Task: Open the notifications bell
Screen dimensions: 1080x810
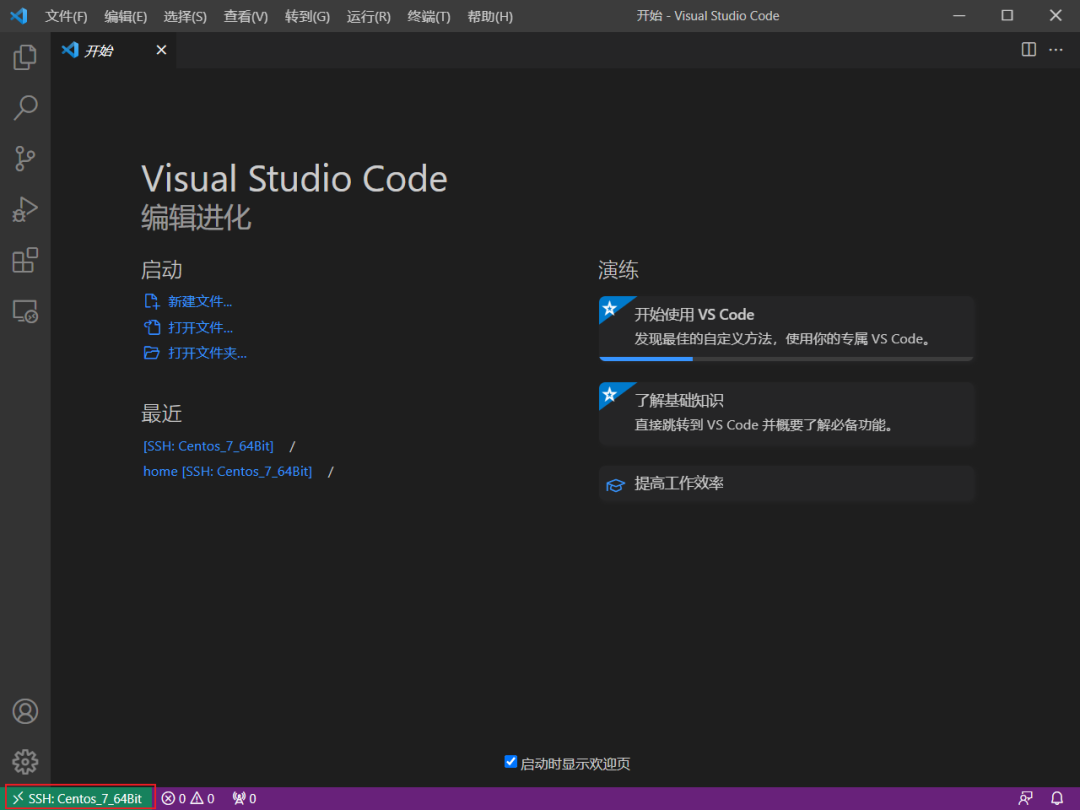Action: tap(1057, 798)
